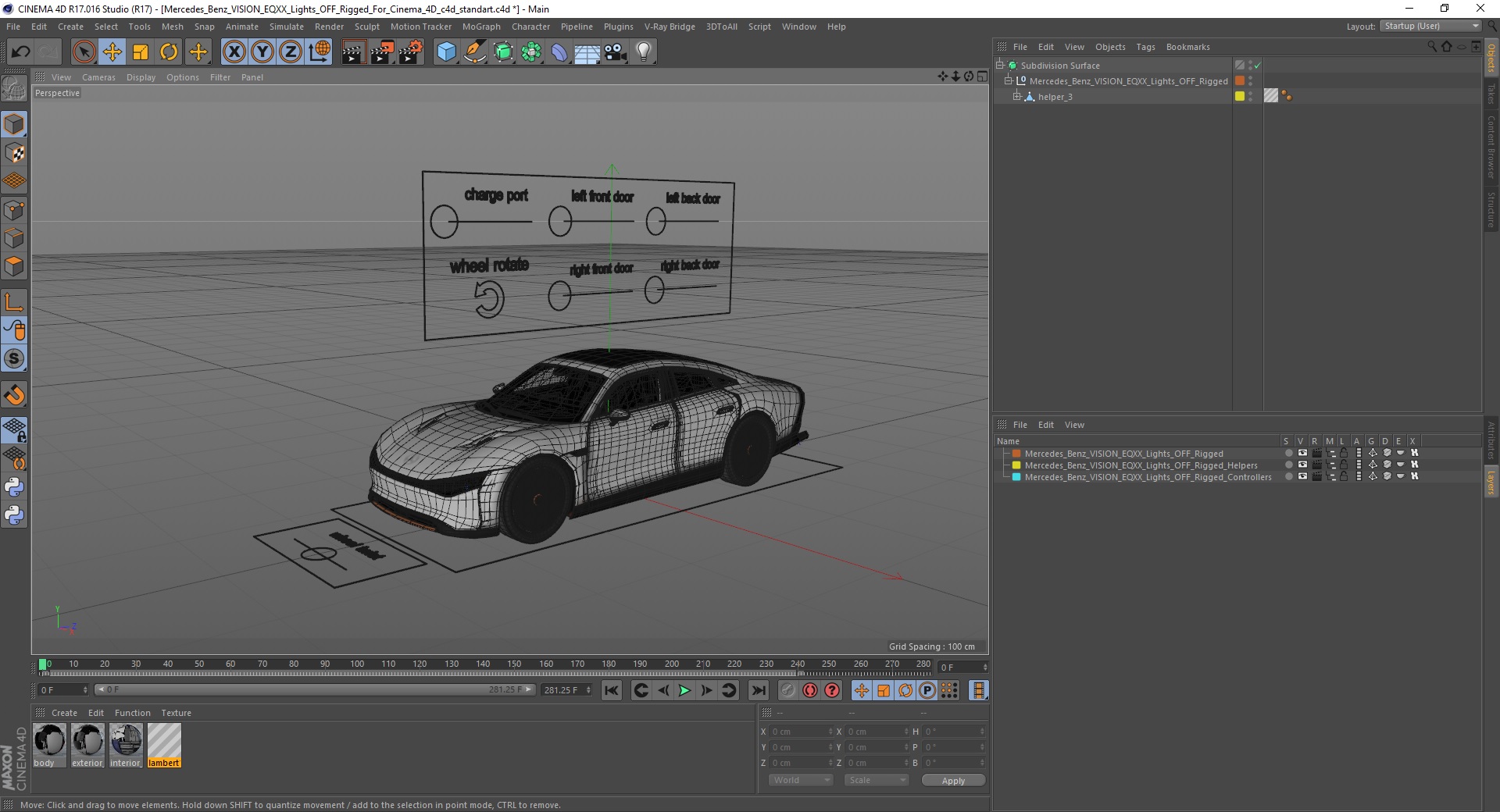Image resolution: width=1500 pixels, height=812 pixels.
Task: Open the Content Browser side tab
Action: [1491, 147]
